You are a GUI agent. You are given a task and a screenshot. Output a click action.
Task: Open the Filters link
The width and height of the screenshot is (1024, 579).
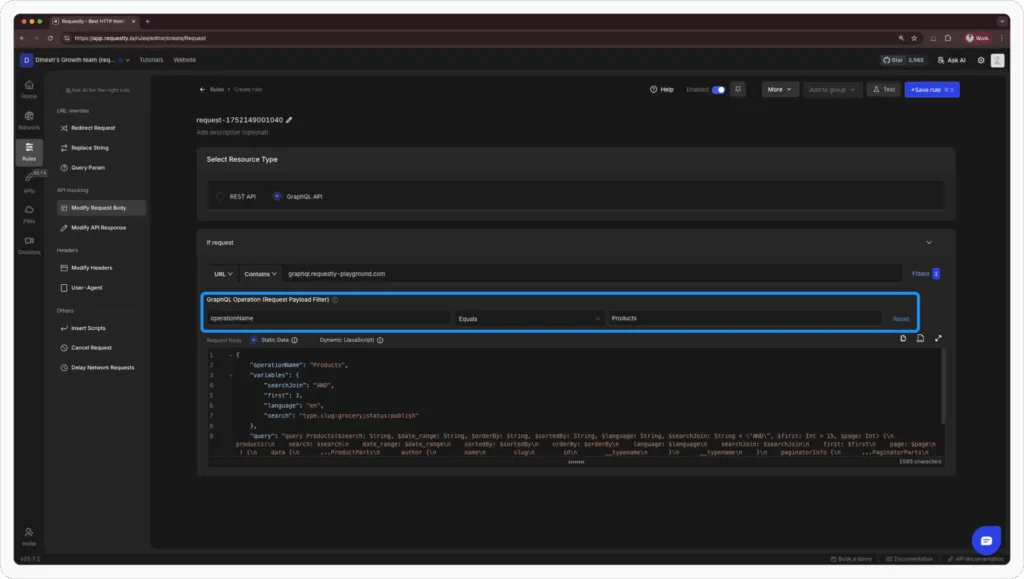925,274
